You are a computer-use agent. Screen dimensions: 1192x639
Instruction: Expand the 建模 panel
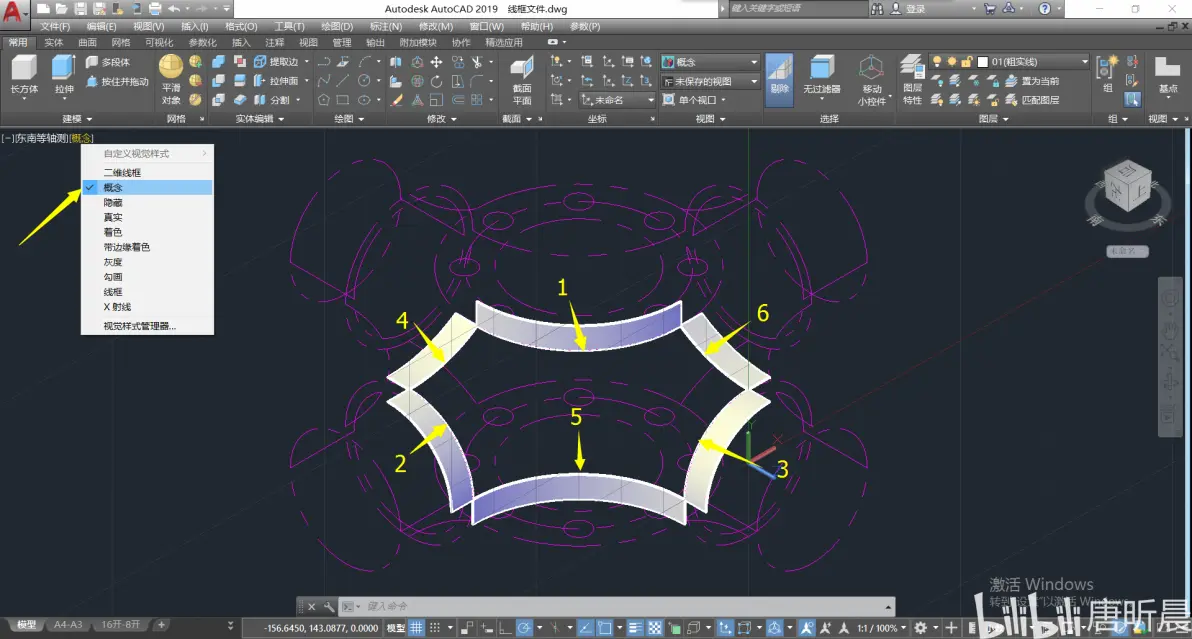[x=77, y=119]
